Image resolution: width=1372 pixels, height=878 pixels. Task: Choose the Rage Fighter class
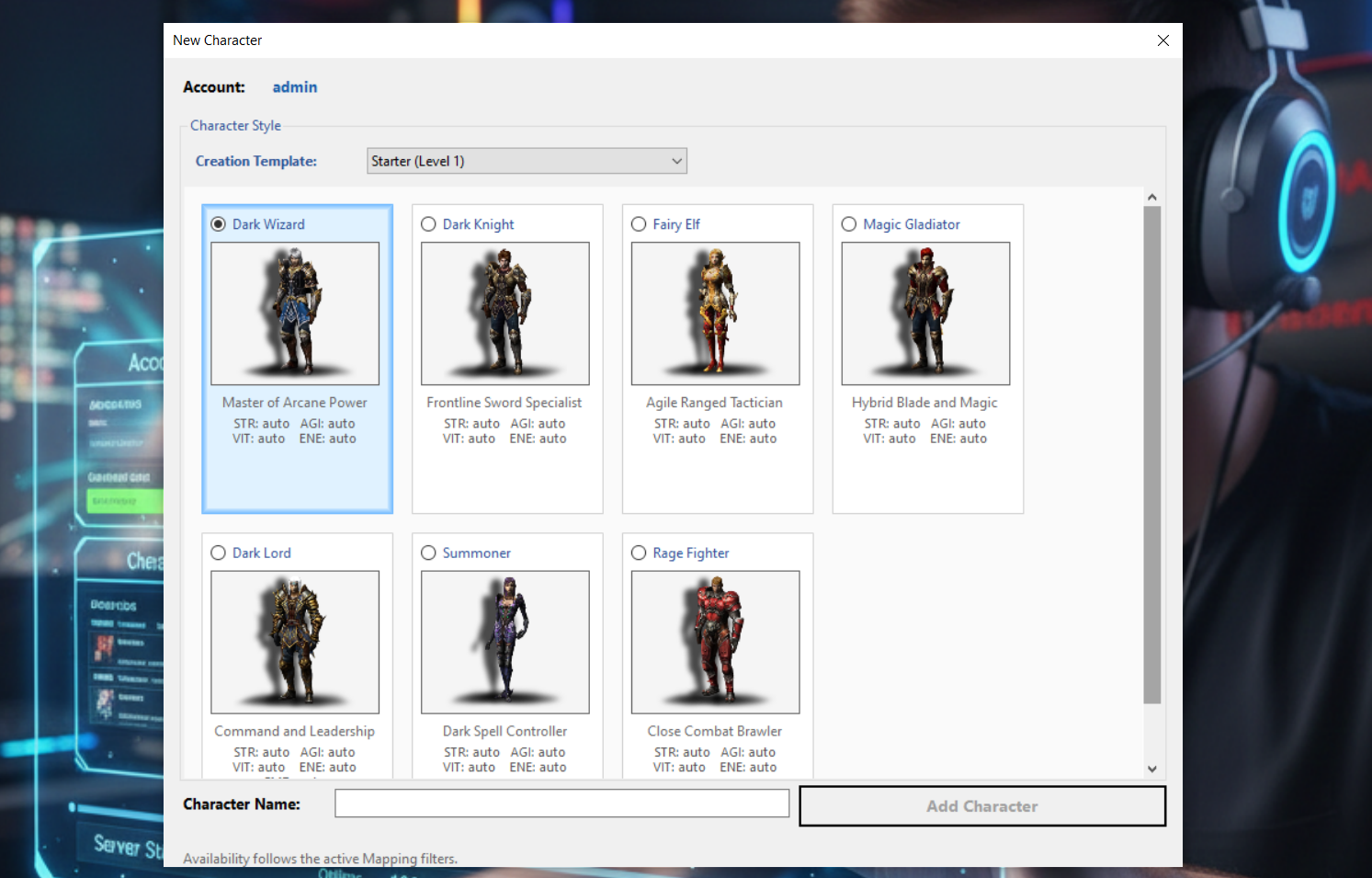639,553
